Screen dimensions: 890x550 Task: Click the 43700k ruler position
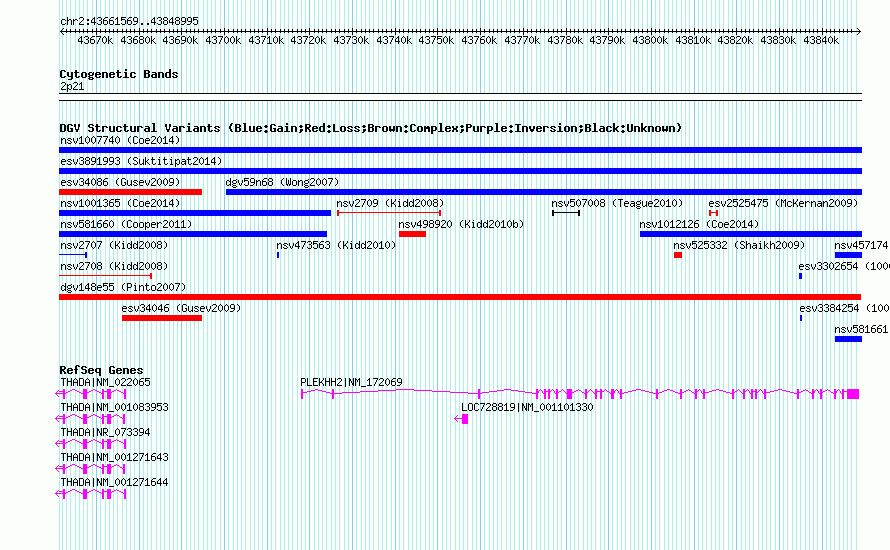pos(223,40)
